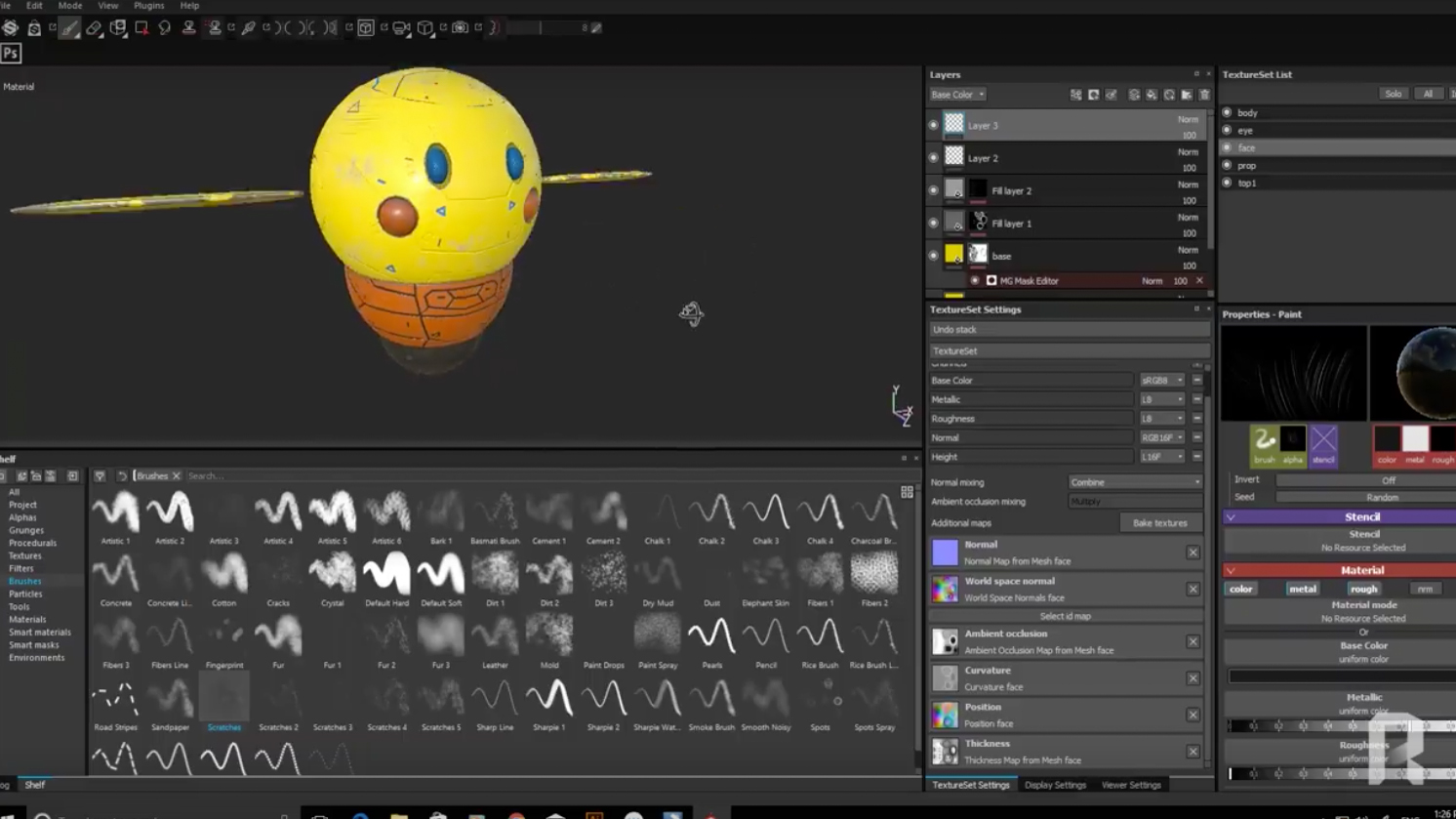Collapse the Stencil section

click(x=1232, y=517)
